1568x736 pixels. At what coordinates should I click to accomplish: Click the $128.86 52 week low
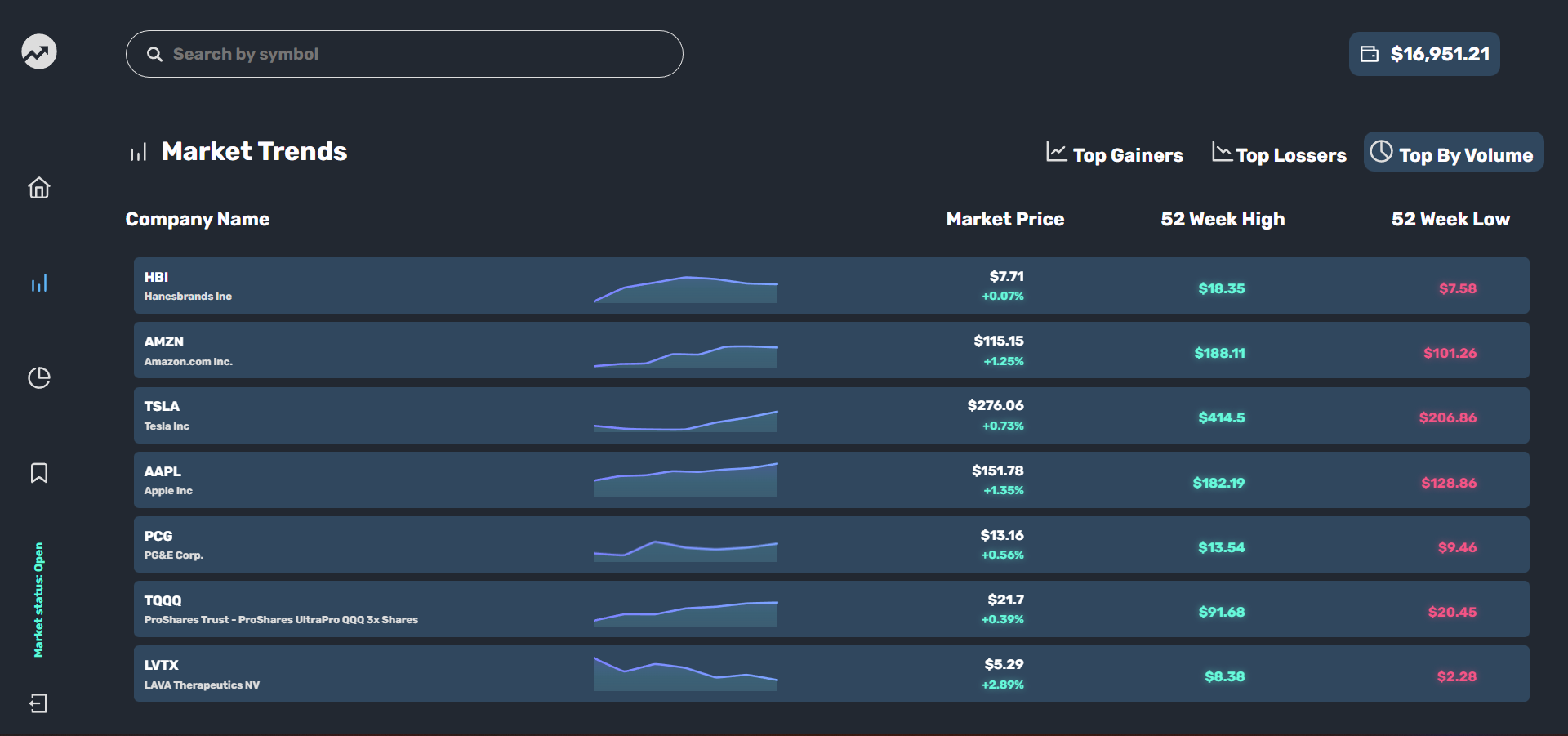tap(1449, 483)
